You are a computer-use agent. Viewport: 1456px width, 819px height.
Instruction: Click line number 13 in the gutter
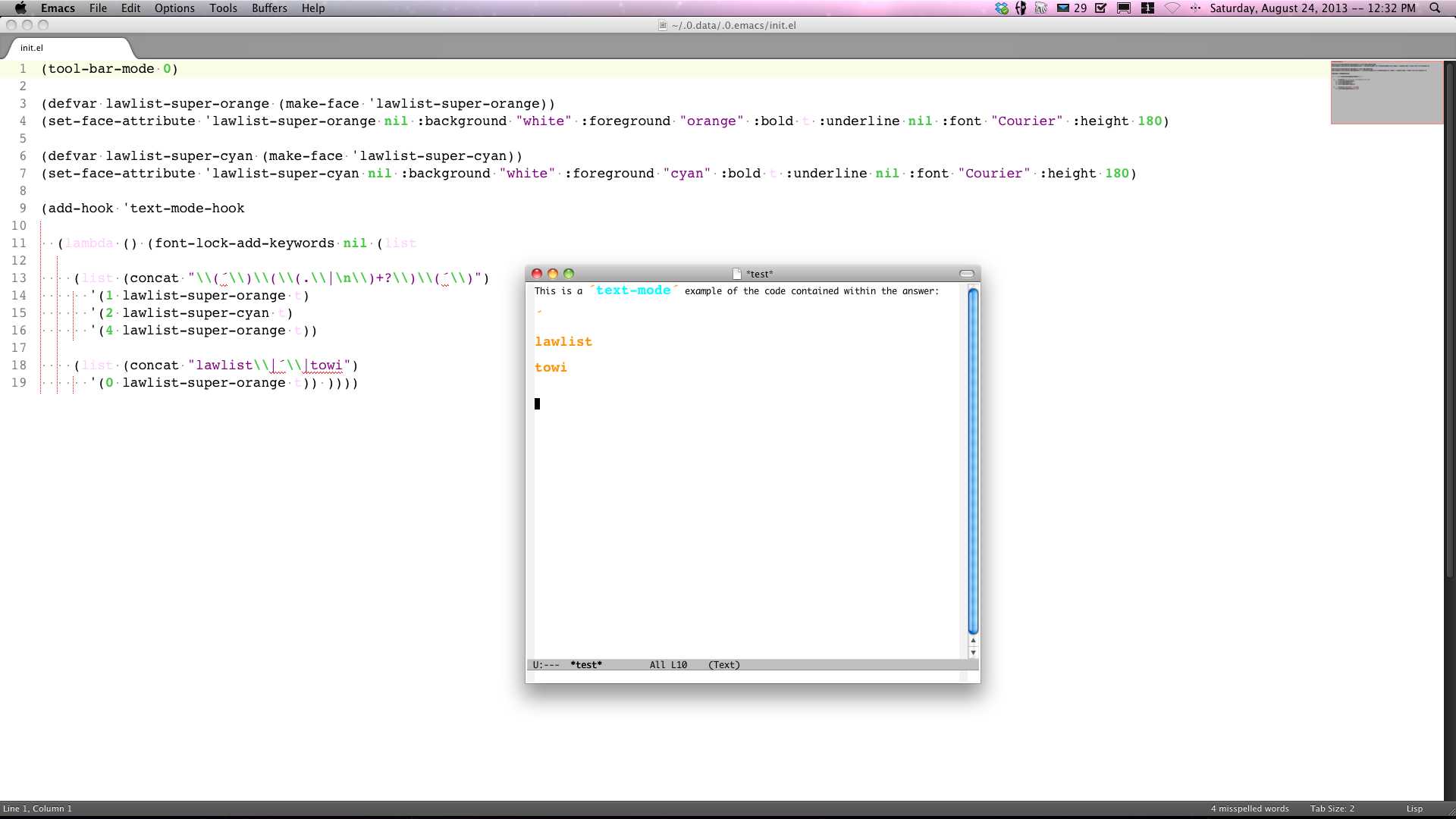click(19, 278)
